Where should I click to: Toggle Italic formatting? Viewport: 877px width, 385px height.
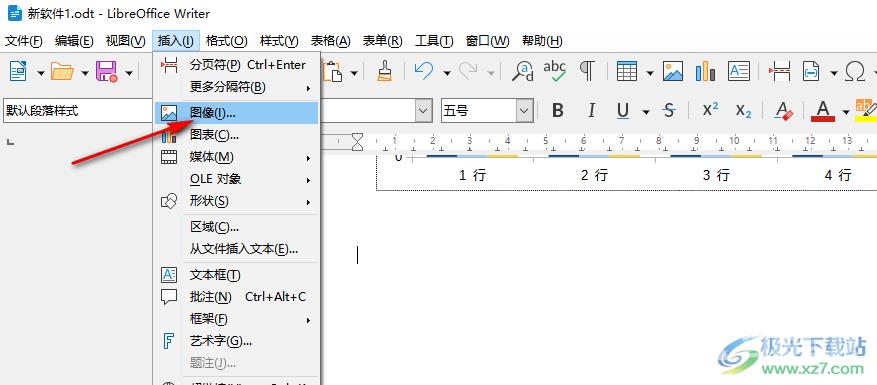[x=591, y=111]
